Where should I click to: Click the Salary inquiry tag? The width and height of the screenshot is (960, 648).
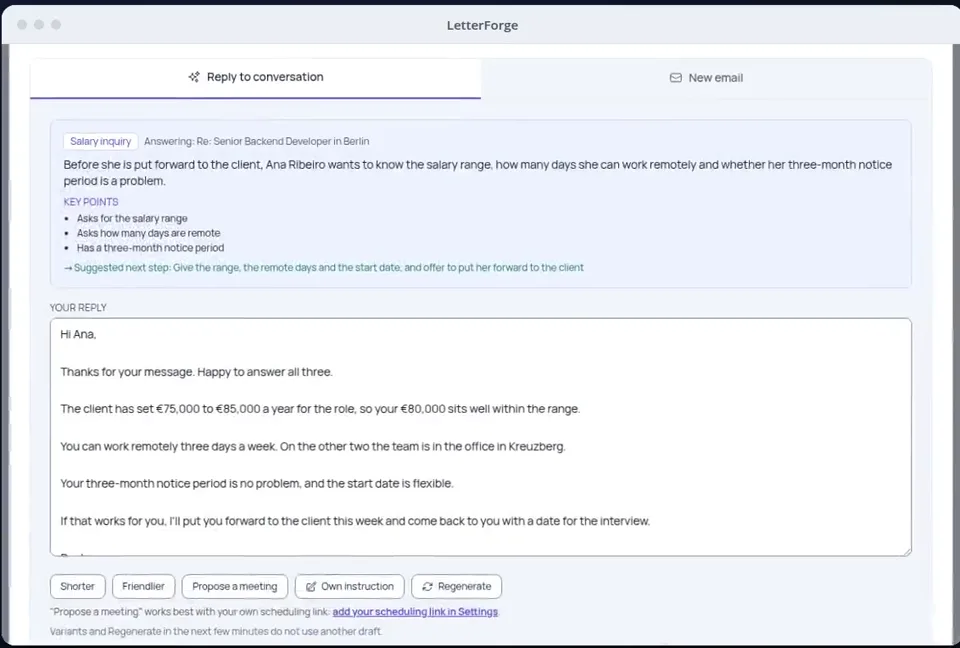pos(100,141)
